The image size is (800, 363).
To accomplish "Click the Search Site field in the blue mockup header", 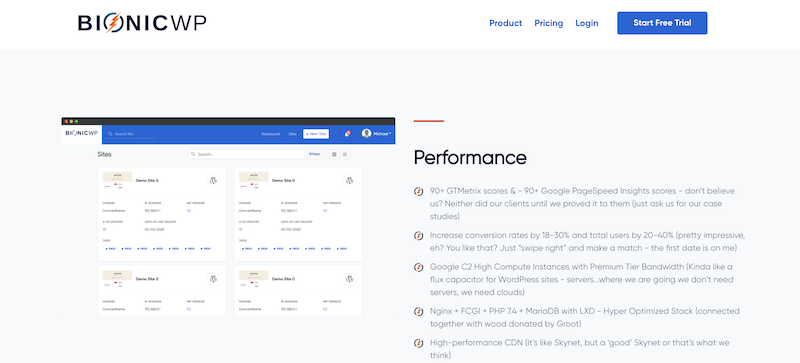I will click(132, 134).
